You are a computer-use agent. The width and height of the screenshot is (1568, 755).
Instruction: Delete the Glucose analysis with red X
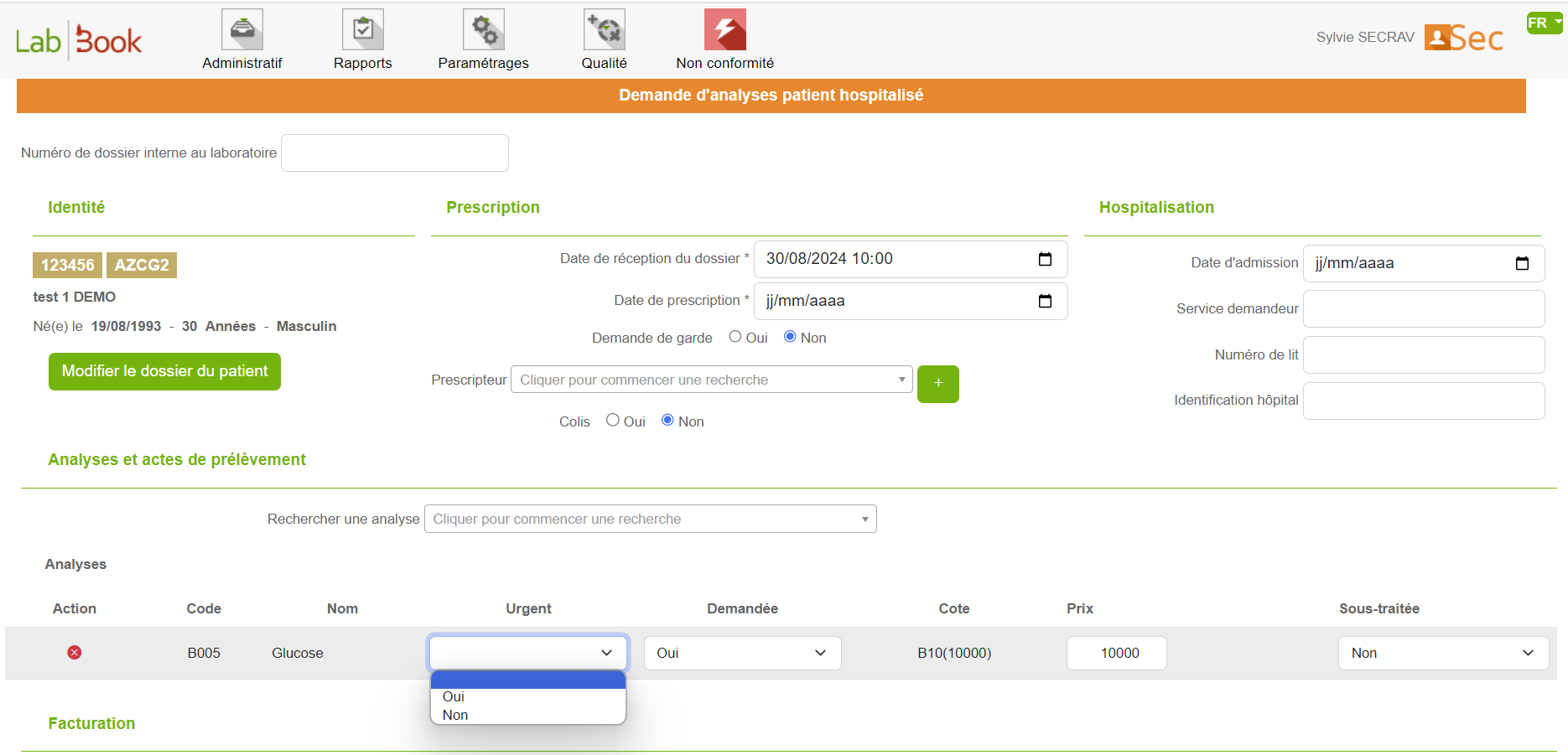coord(75,653)
